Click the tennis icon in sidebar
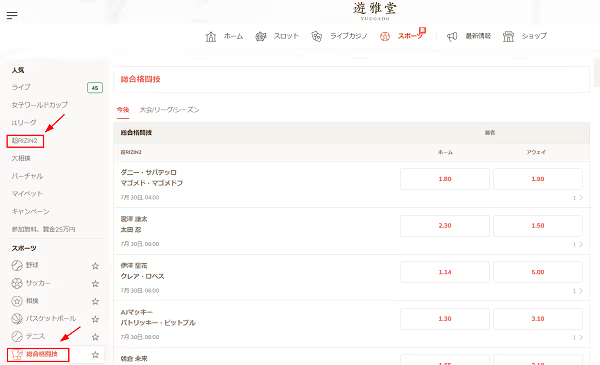This screenshot has width=600, height=365. click(17, 336)
